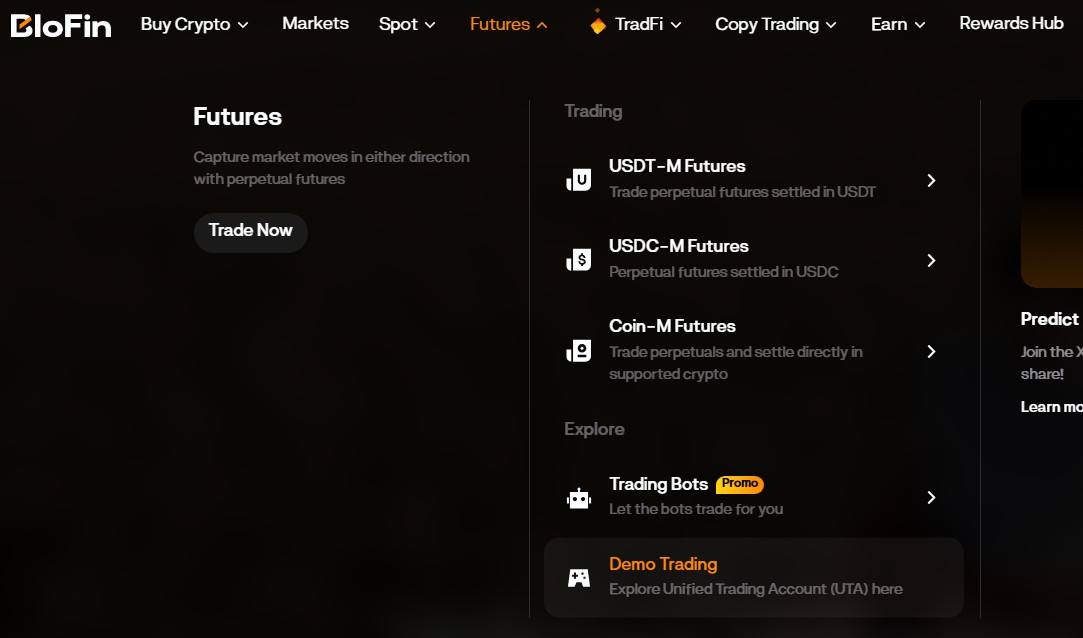The height and width of the screenshot is (638, 1083).
Task: Click the Trading Bots robot icon
Action: click(x=579, y=498)
